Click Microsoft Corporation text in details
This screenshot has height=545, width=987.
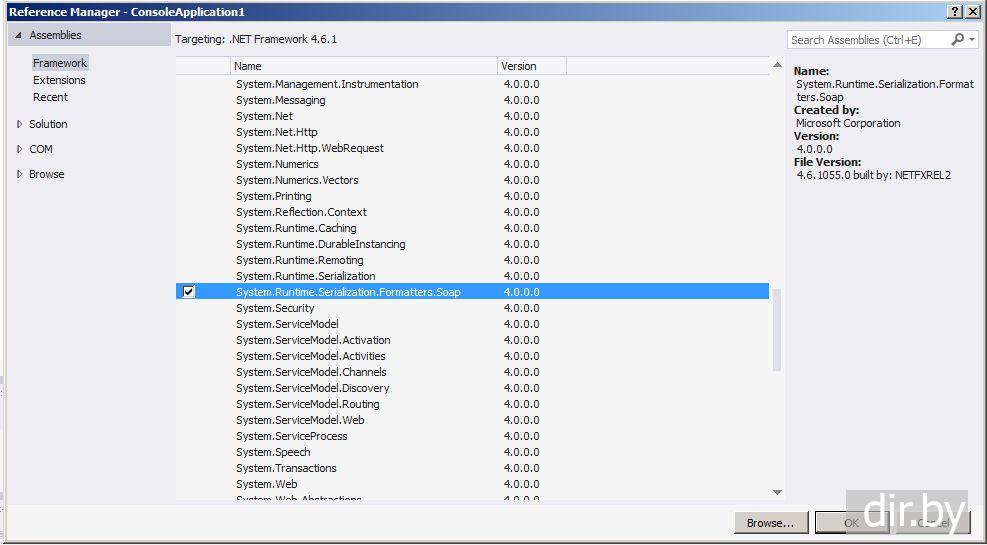[x=848, y=123]
